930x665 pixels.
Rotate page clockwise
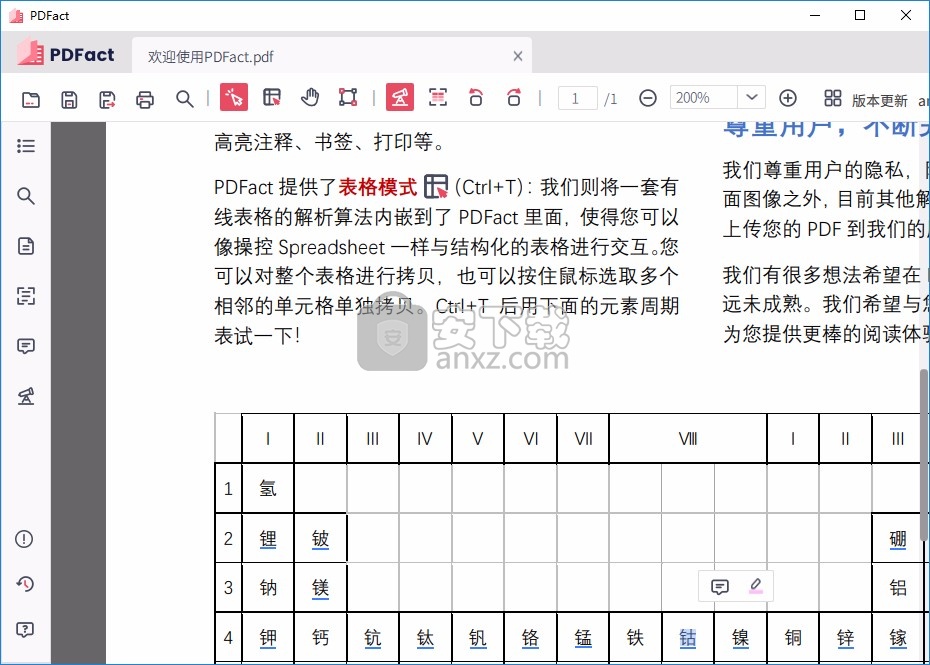(514, 97)
